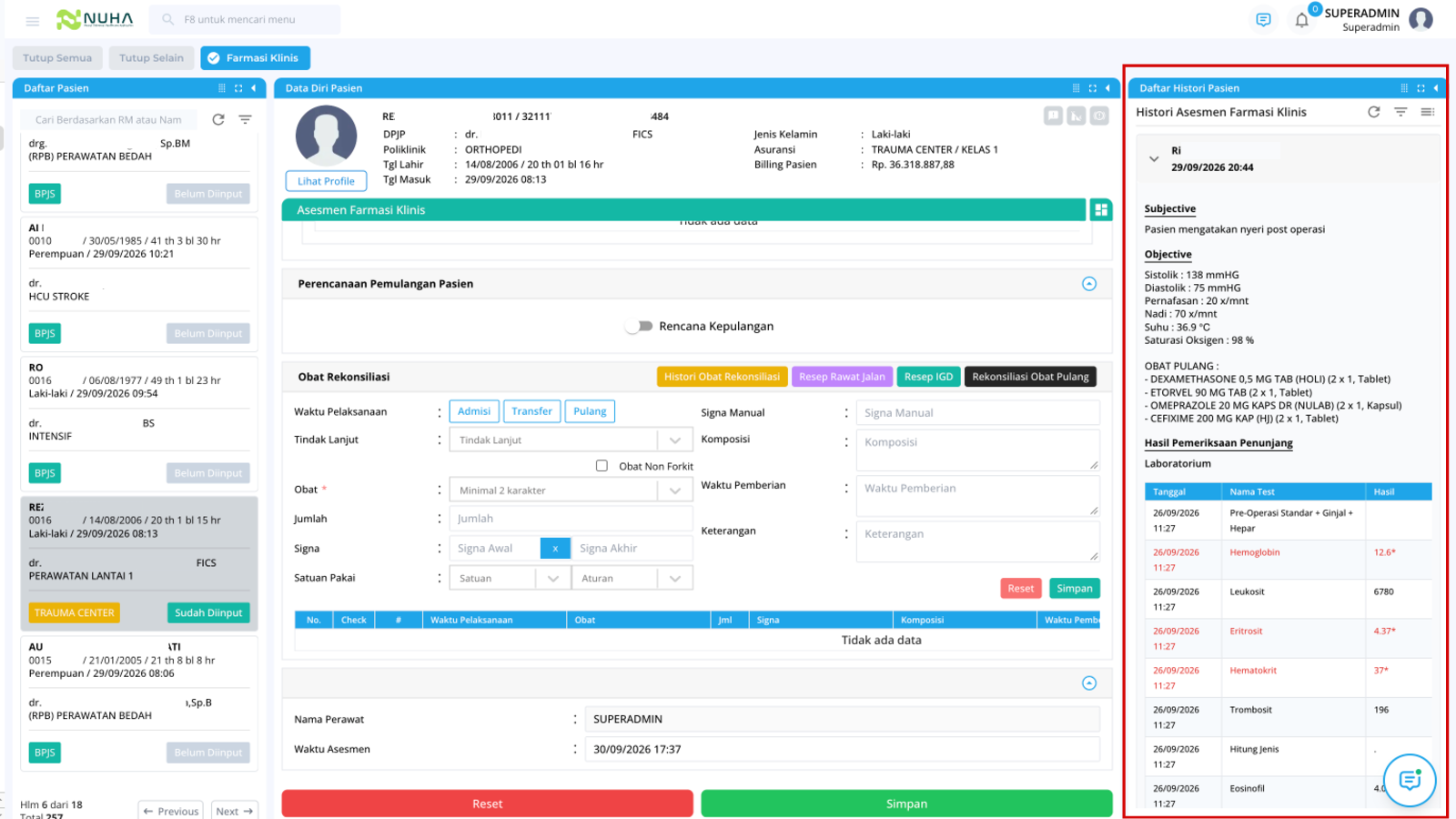
Task: Open the notification bell
Action: pyautogui.click(x=1301, y=20)
